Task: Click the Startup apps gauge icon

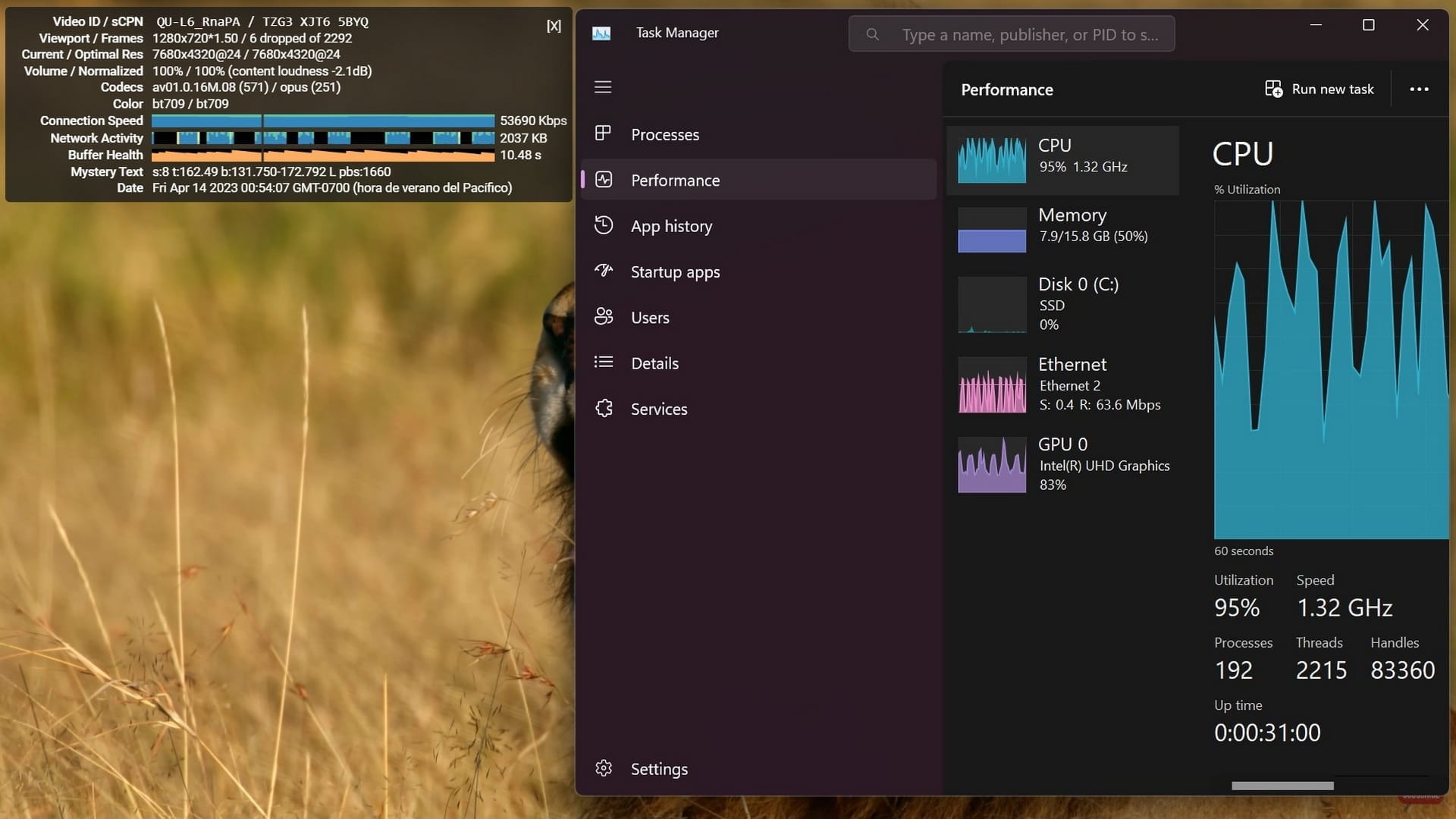Action: point(604,271)
